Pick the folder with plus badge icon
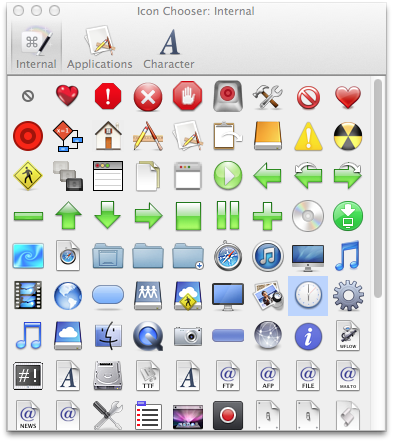 [x=188, y=256]
